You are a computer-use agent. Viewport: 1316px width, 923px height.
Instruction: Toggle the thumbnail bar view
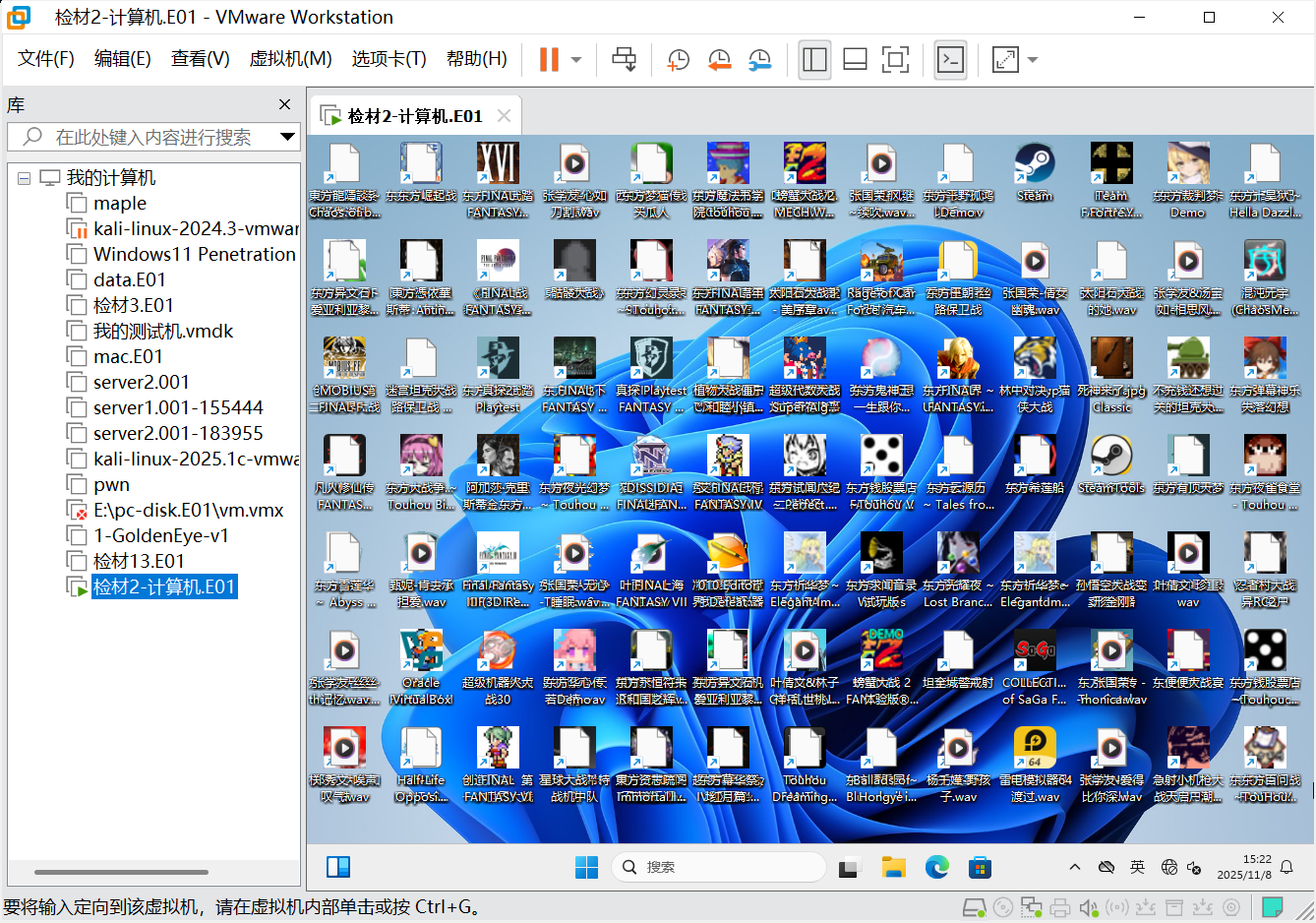[x=855, y=60]
